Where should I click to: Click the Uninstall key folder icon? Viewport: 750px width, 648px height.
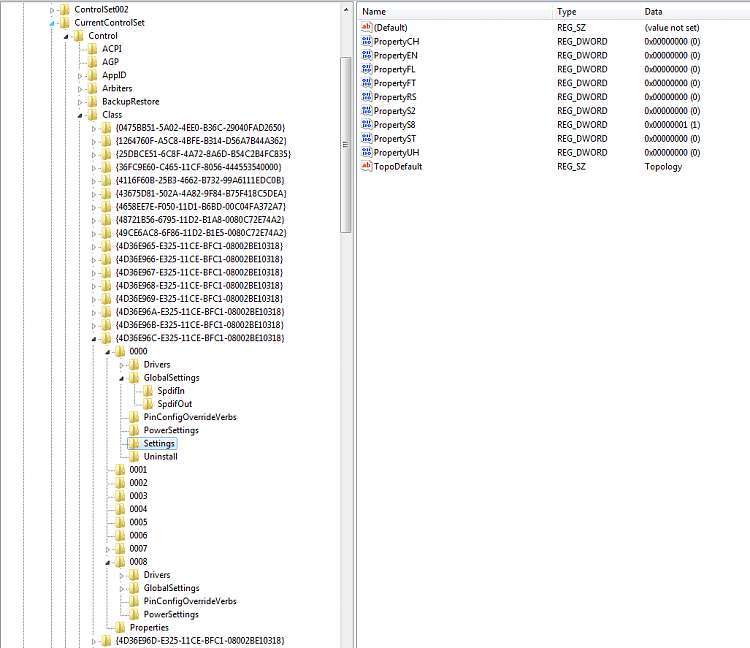[x=134, y=456]
